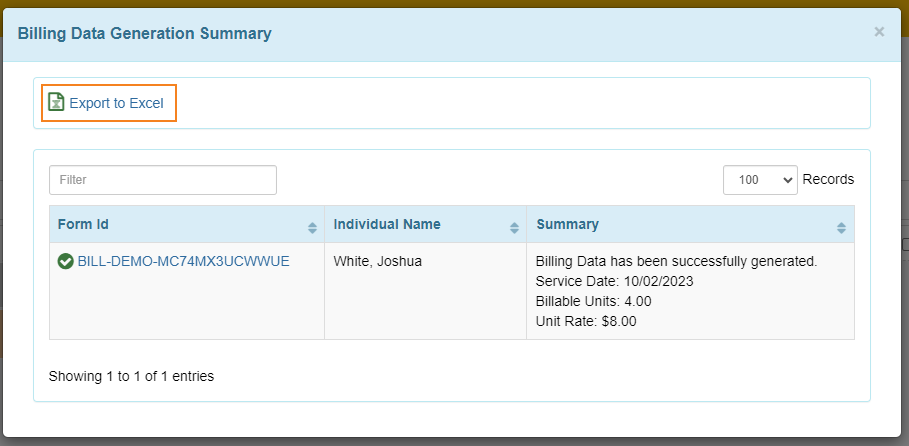Click the Billable Units: 4.00 text
Viewport: 909px width, 446px height.
(594, 301)
